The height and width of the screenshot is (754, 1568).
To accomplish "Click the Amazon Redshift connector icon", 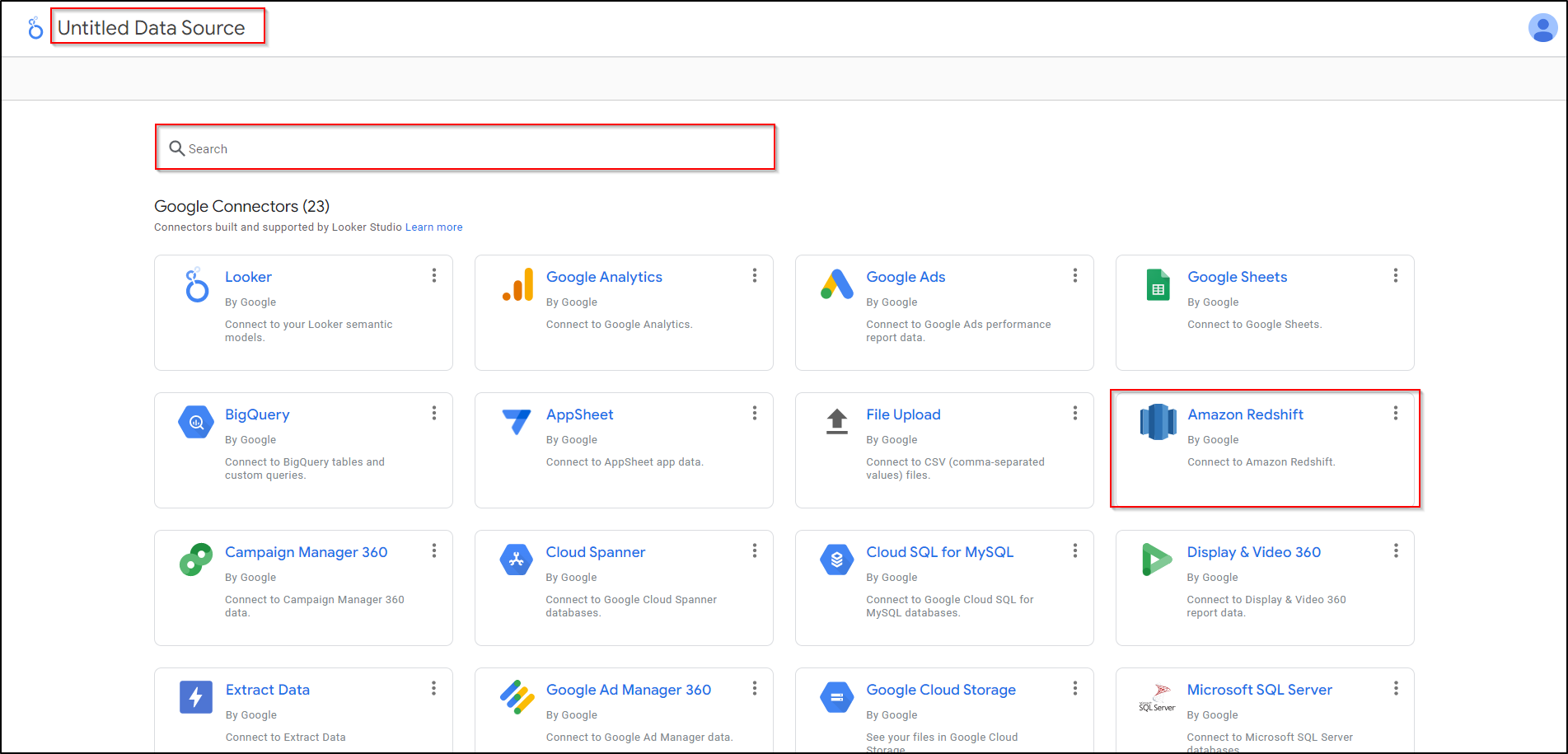I will [1158, 422].
